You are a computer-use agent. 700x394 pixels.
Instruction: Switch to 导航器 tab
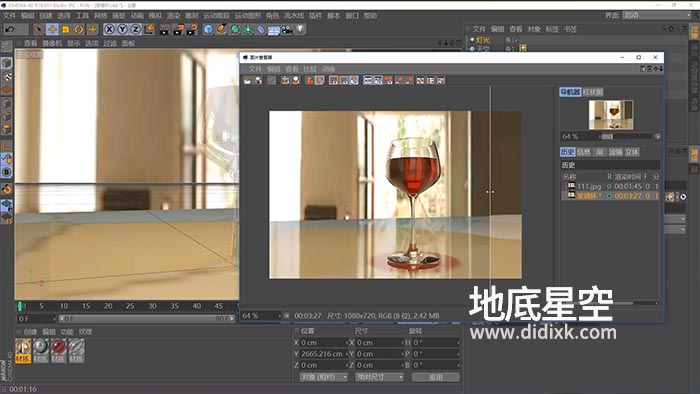pyautogui.click(x=570, y=92)
